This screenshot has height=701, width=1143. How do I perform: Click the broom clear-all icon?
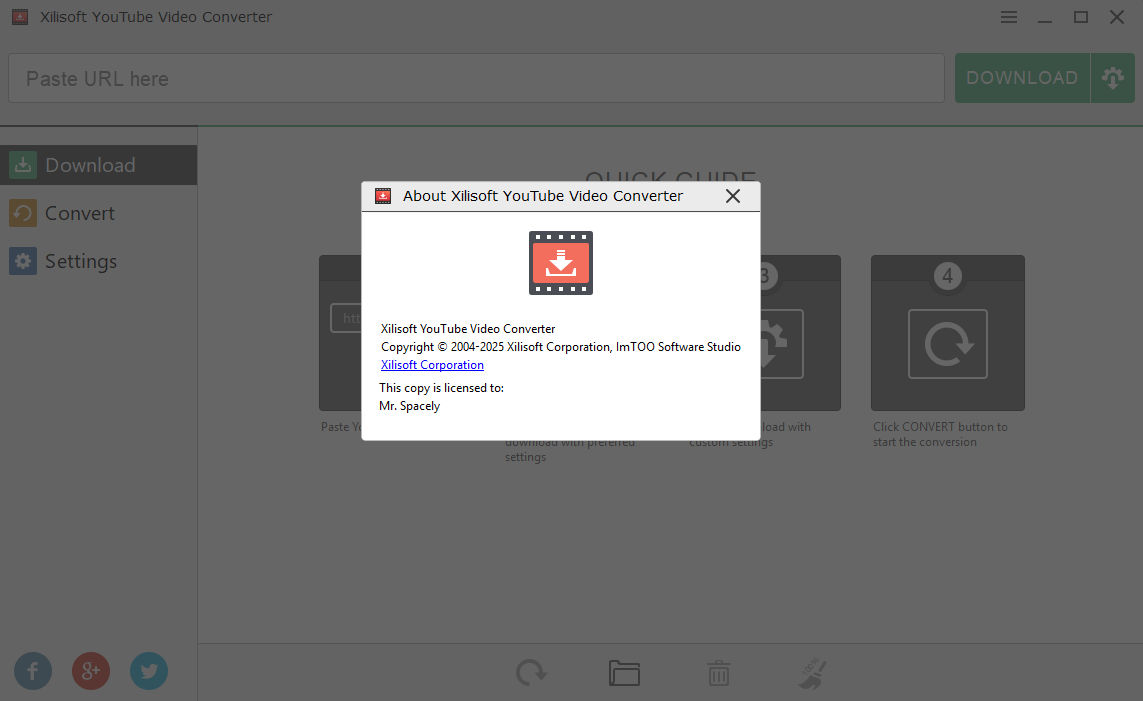(813, 673)
